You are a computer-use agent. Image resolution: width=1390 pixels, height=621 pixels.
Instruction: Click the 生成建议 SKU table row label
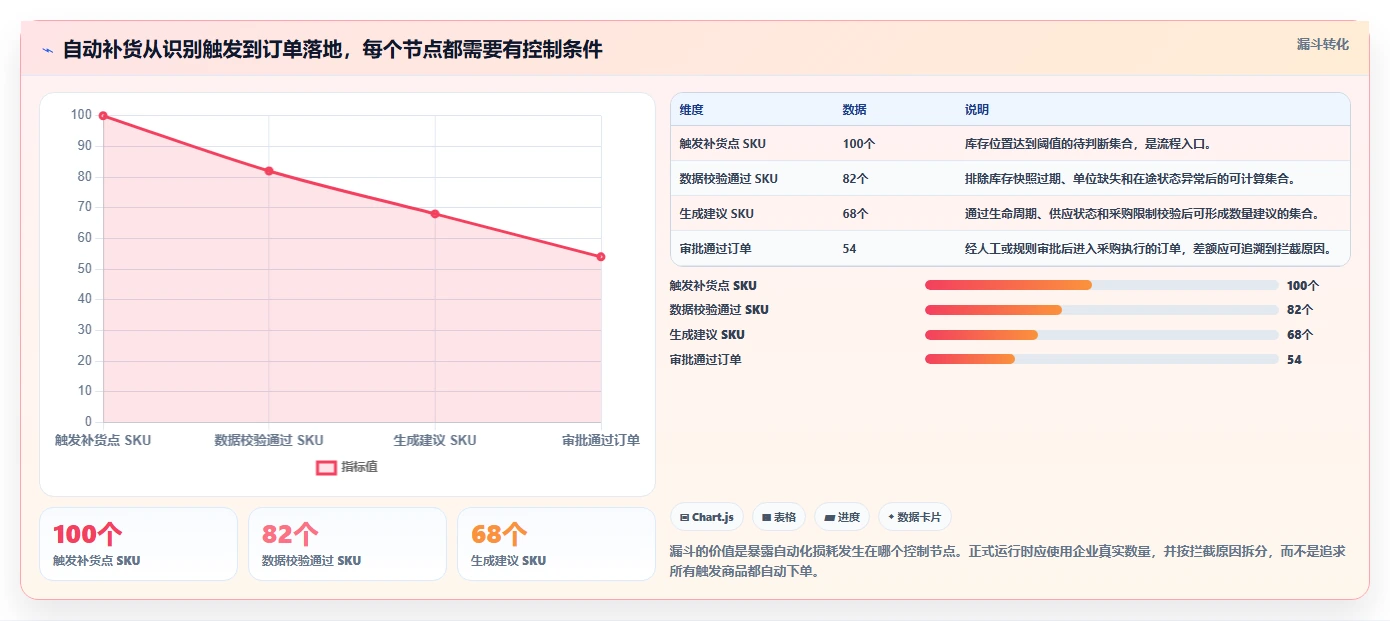[x=717, y=214]
